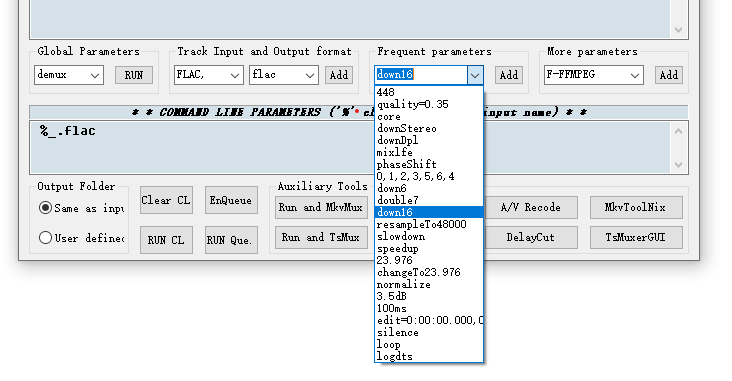This screenshot has width=732, height=381.
Task: Click the command line box containing %_.flac
Action: (350, 148)
